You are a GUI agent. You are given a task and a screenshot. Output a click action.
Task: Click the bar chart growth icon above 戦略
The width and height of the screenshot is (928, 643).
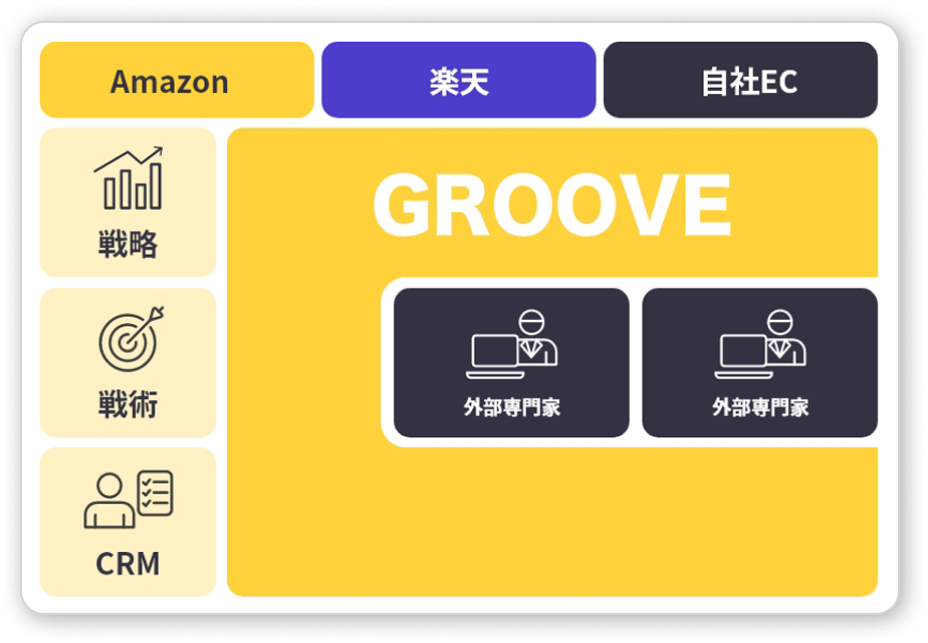128,178
